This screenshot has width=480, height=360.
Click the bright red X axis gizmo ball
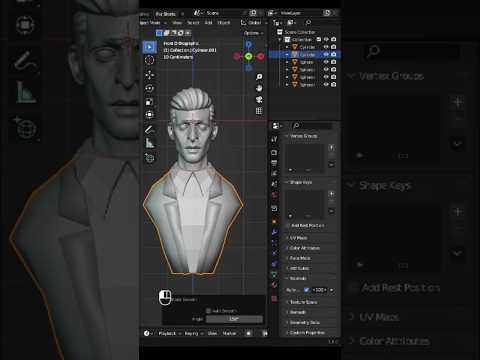click(x=260, y=56)
